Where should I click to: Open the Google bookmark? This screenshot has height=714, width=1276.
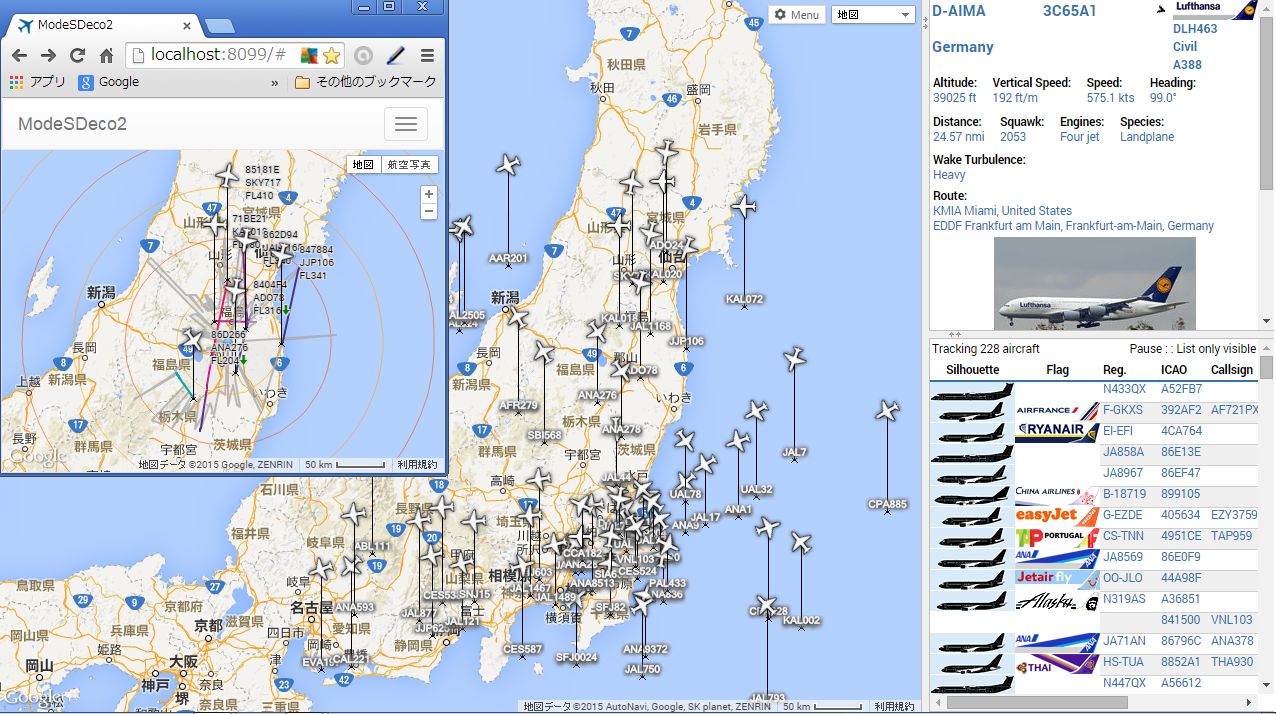point(109,82)
